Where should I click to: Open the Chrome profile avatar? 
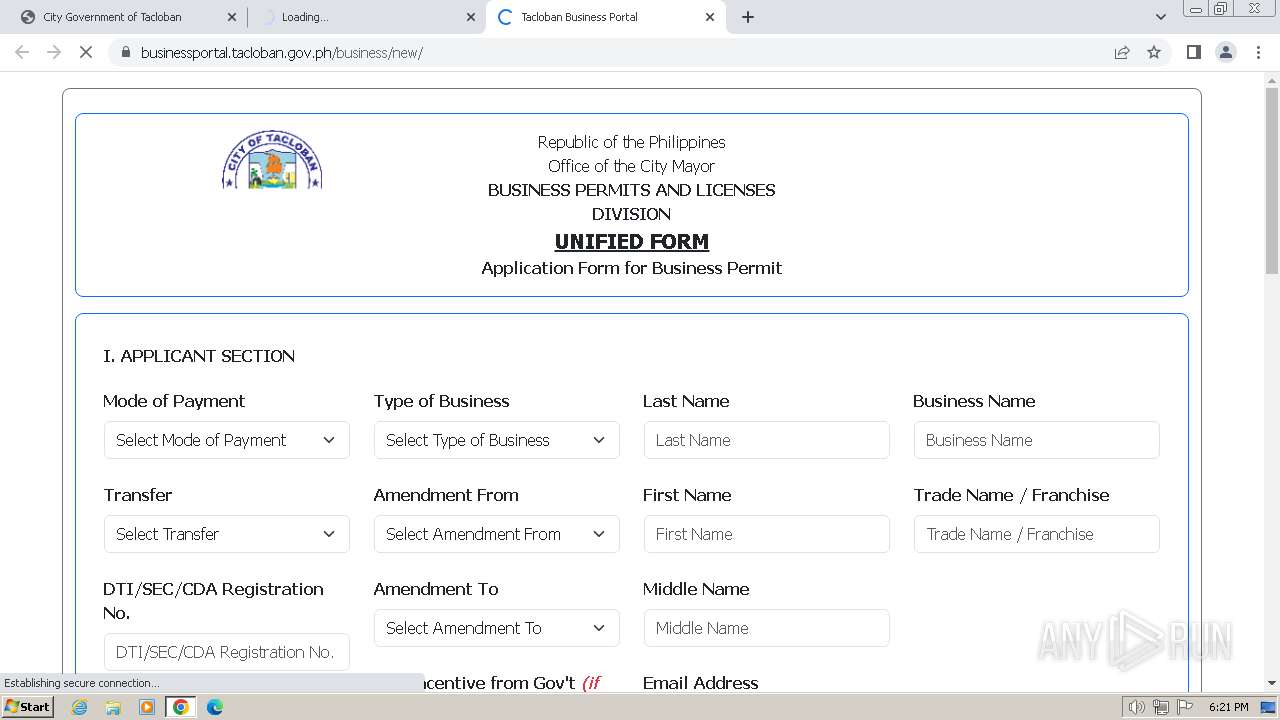pos(1225,52)
